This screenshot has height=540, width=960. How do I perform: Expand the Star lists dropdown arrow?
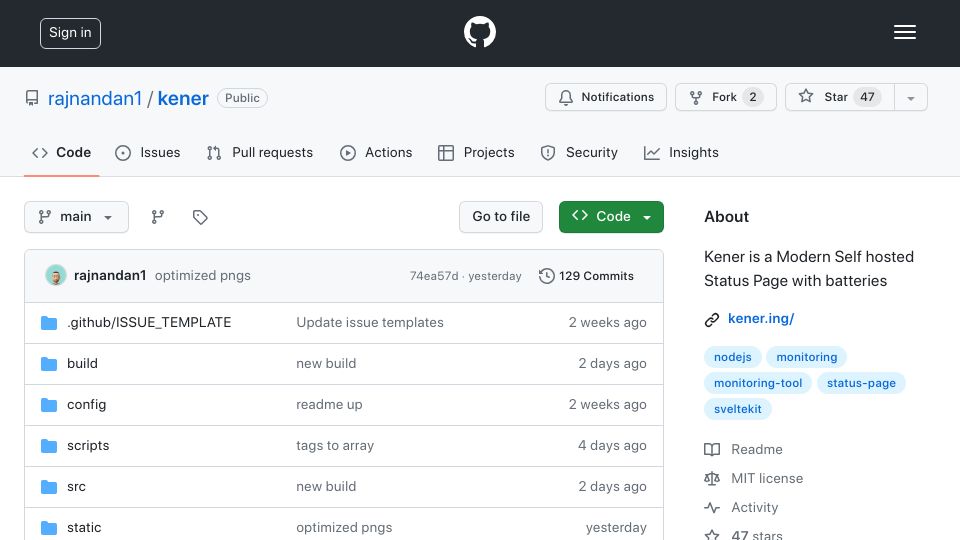pyautogui.click(x=911, y=98)
